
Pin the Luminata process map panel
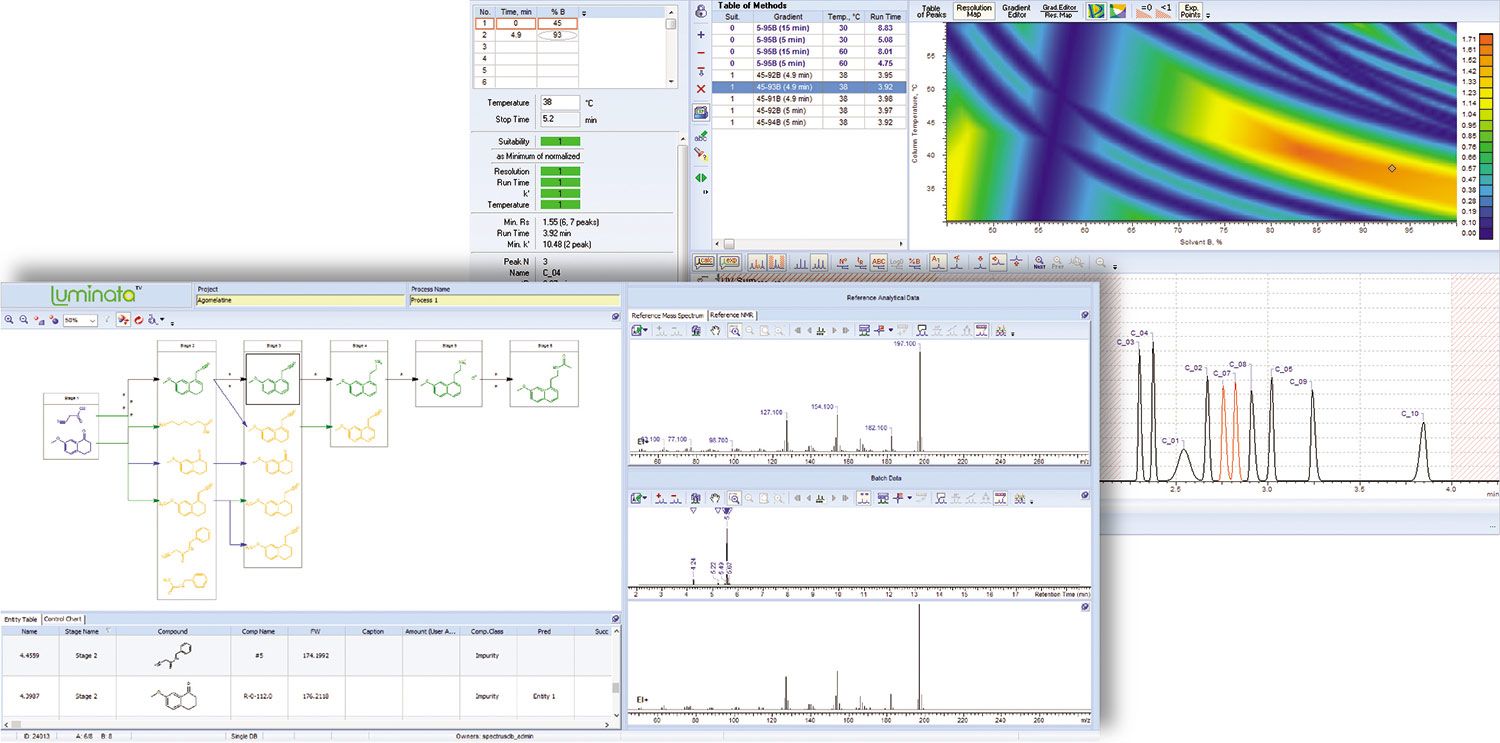click(616, 317)
